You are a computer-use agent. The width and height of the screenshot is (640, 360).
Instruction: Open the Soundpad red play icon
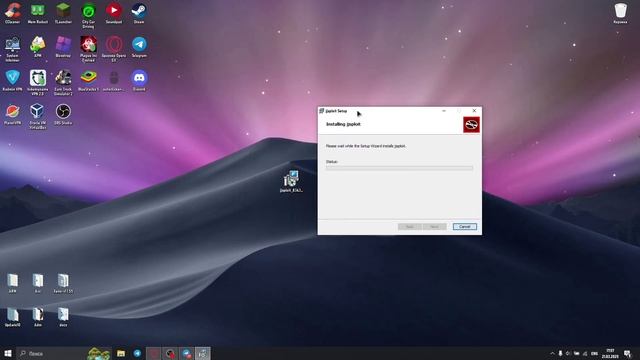pos(114,13)
